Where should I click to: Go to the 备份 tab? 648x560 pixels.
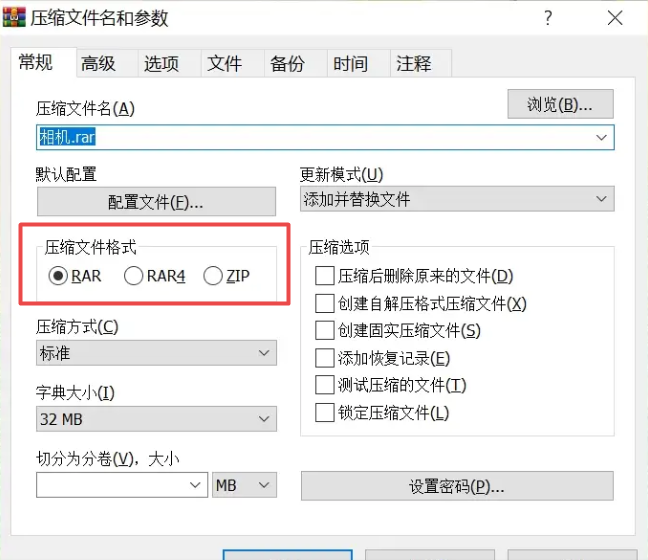296,64
